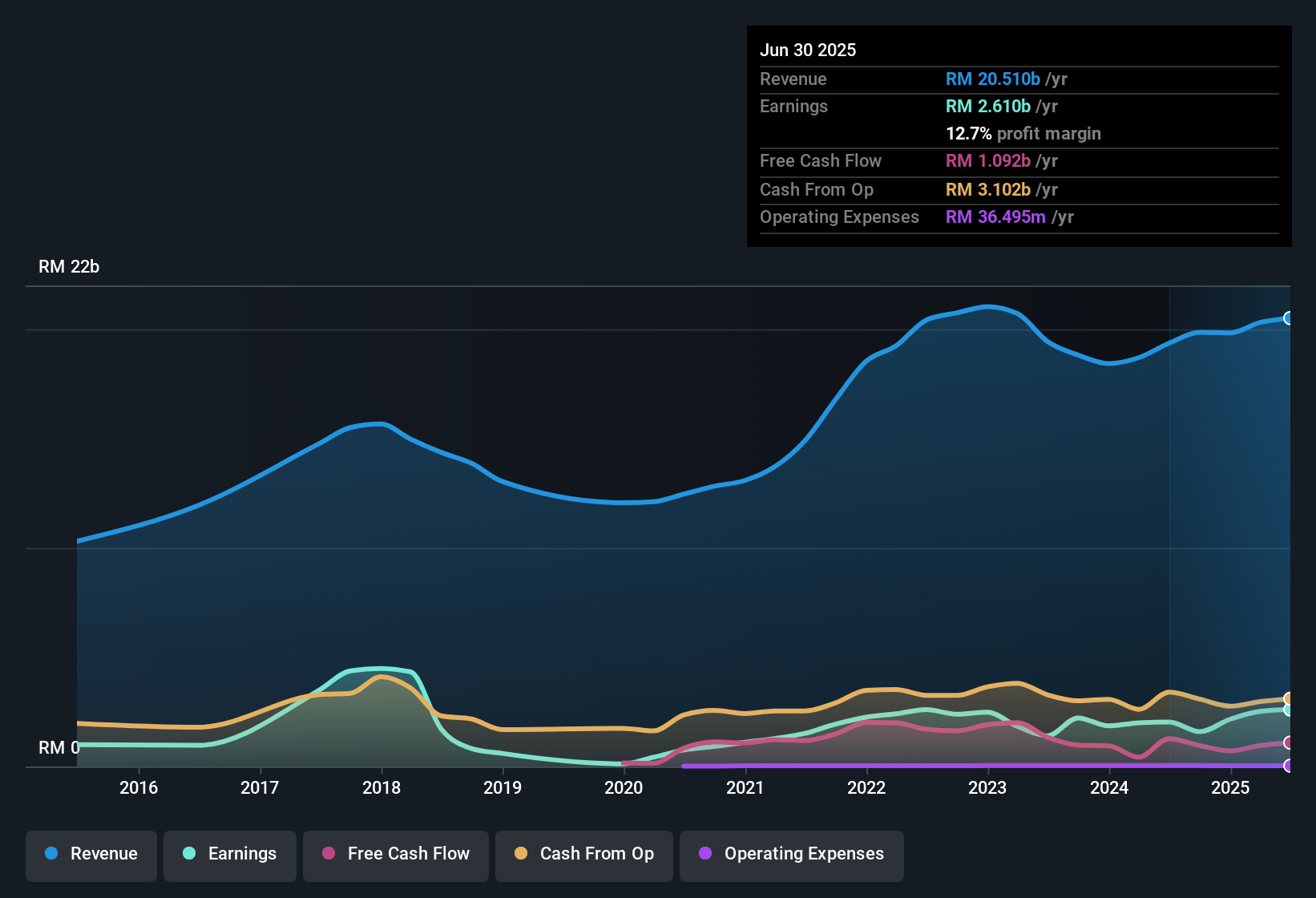Click the purple Operating Expenses endpoint marker
Viewport: 1316px width, 898px height.
pos(1288,764)
